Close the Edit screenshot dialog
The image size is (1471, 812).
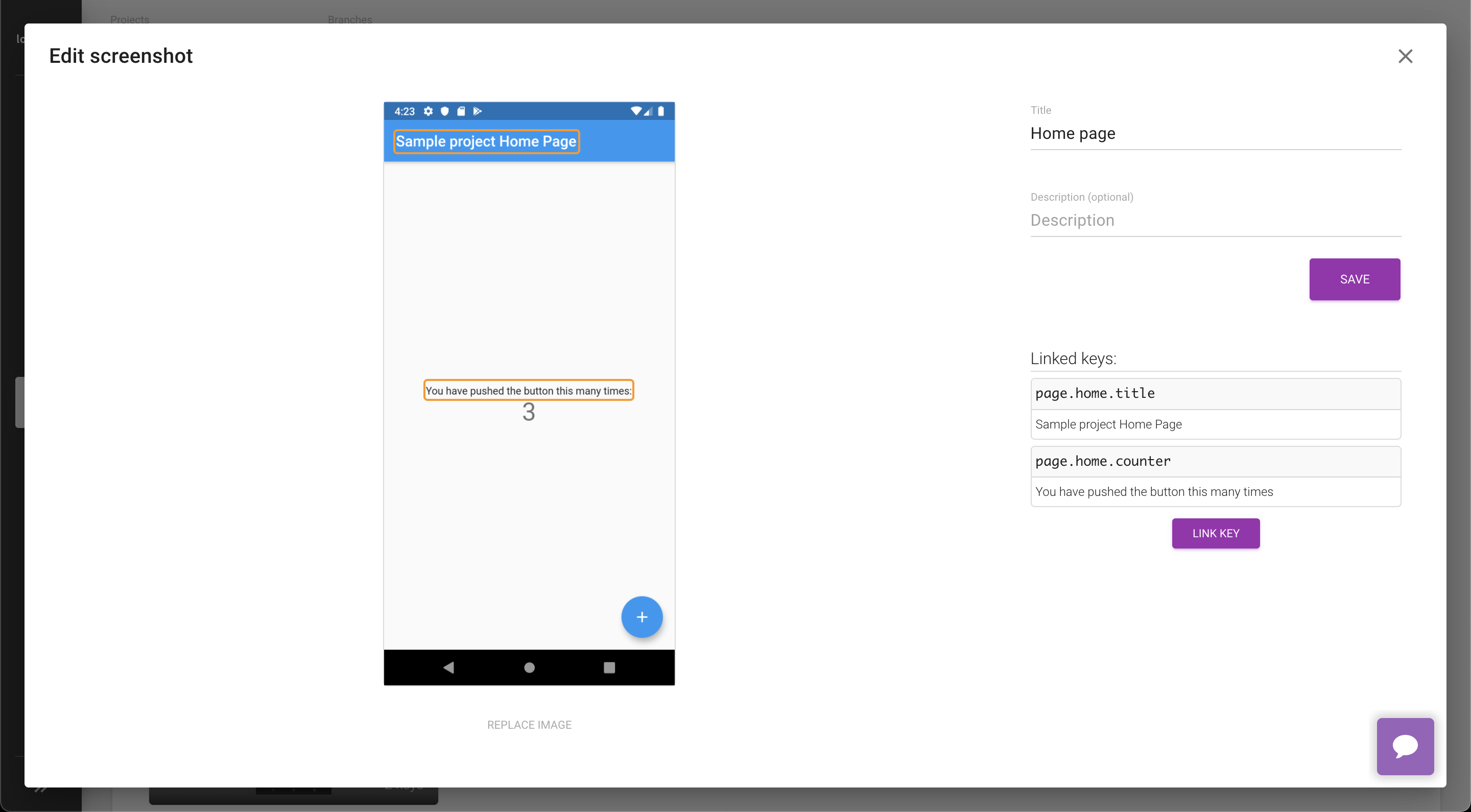(1405, 56)
